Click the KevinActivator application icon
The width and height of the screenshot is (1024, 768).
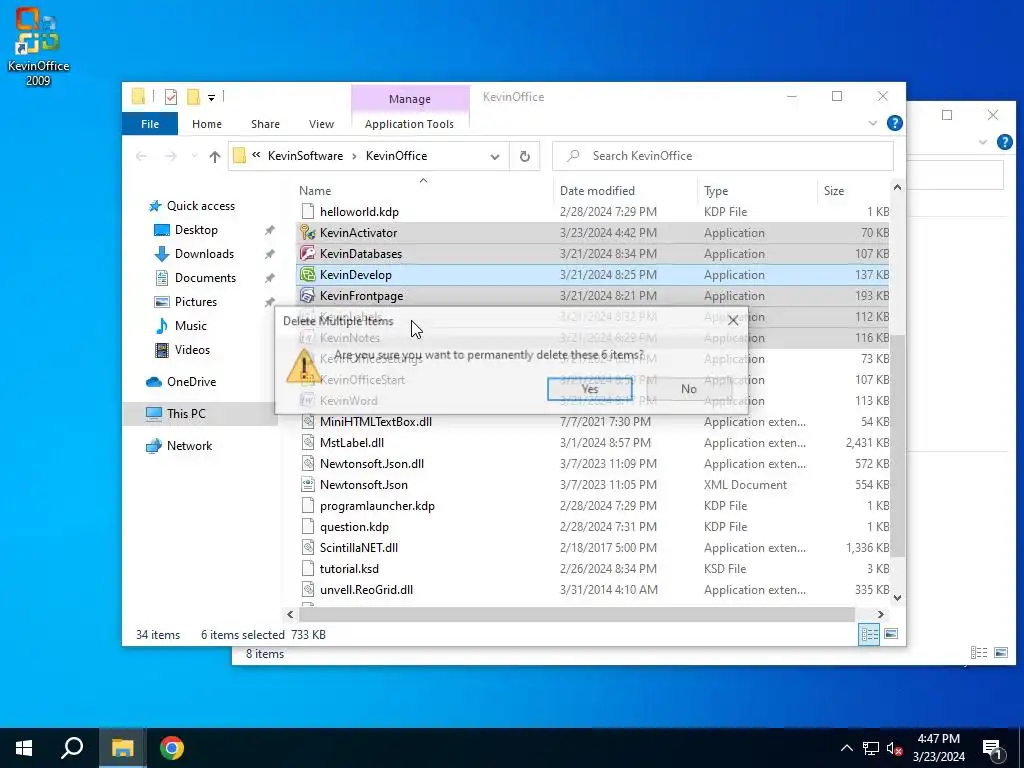[x=308, y=232]
